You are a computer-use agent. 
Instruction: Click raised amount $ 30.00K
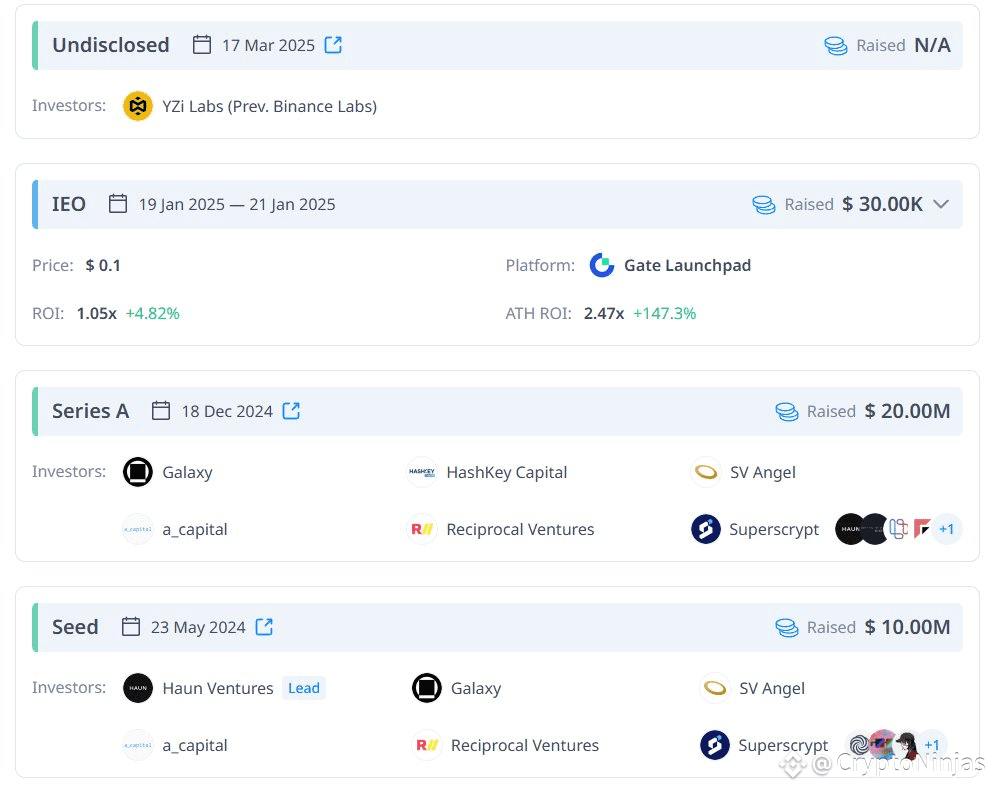[x=883, y=204]
